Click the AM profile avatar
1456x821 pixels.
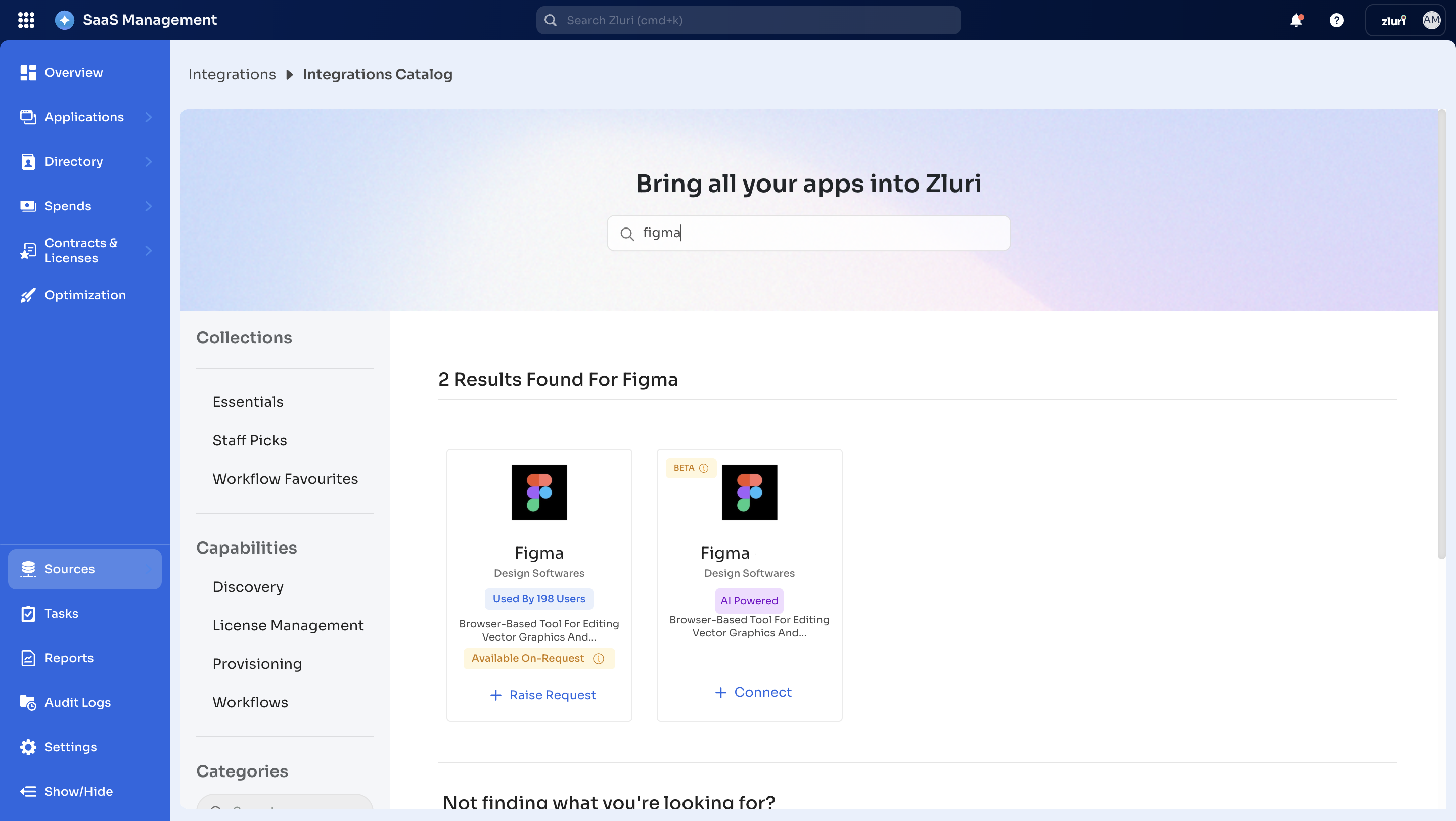click(x=1432, y=20)
